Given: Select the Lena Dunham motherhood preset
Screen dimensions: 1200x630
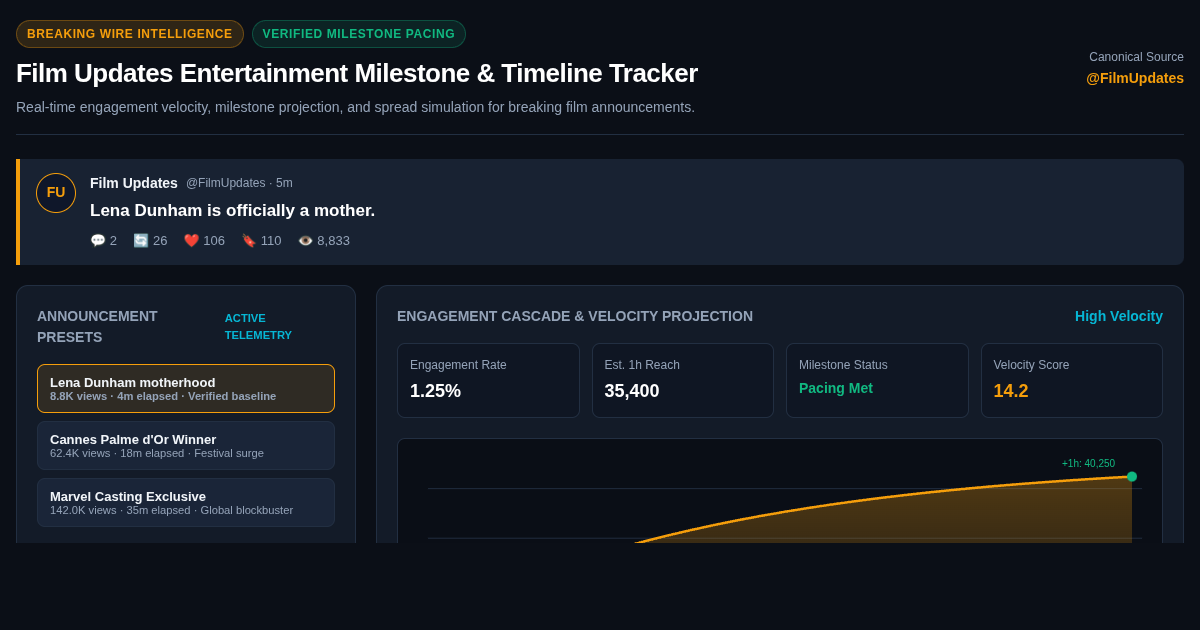Looking at the screenshot, I should click(186, 389).
